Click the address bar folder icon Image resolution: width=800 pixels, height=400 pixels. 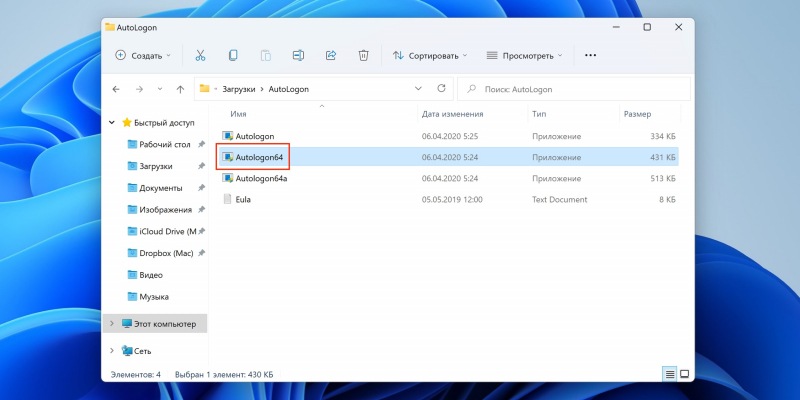coord(205,88)
